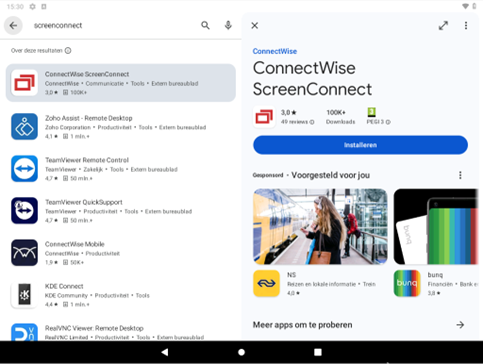Open the ConnectWise developer link
The width and height of the screenshot is (483, 364).
point(275,51)
